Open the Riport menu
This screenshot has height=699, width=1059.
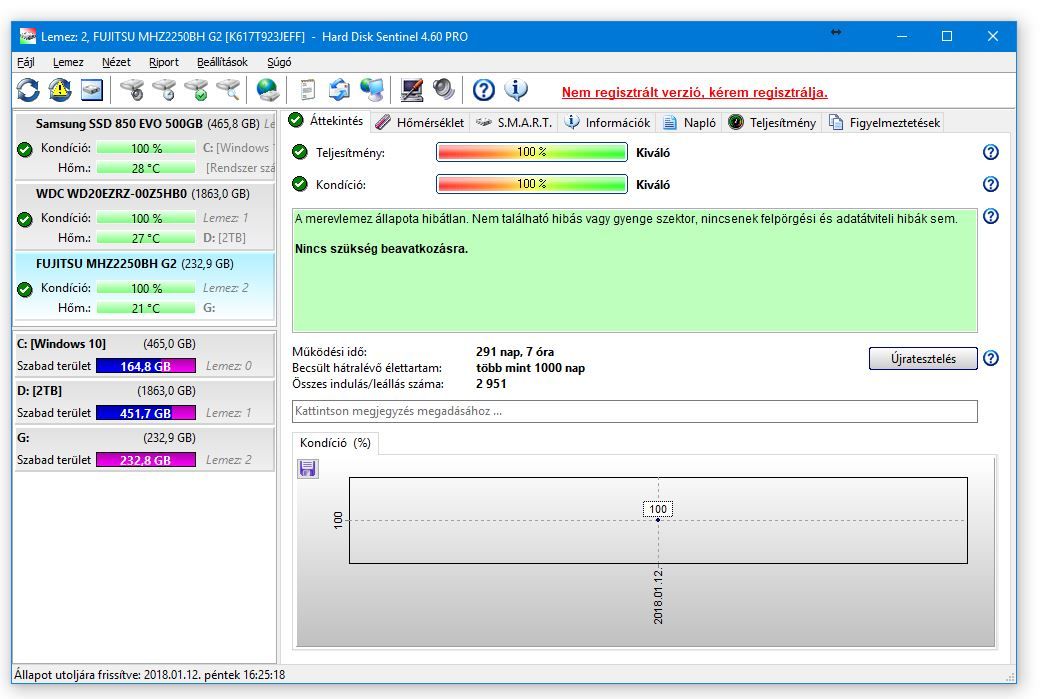coord(163,62)
